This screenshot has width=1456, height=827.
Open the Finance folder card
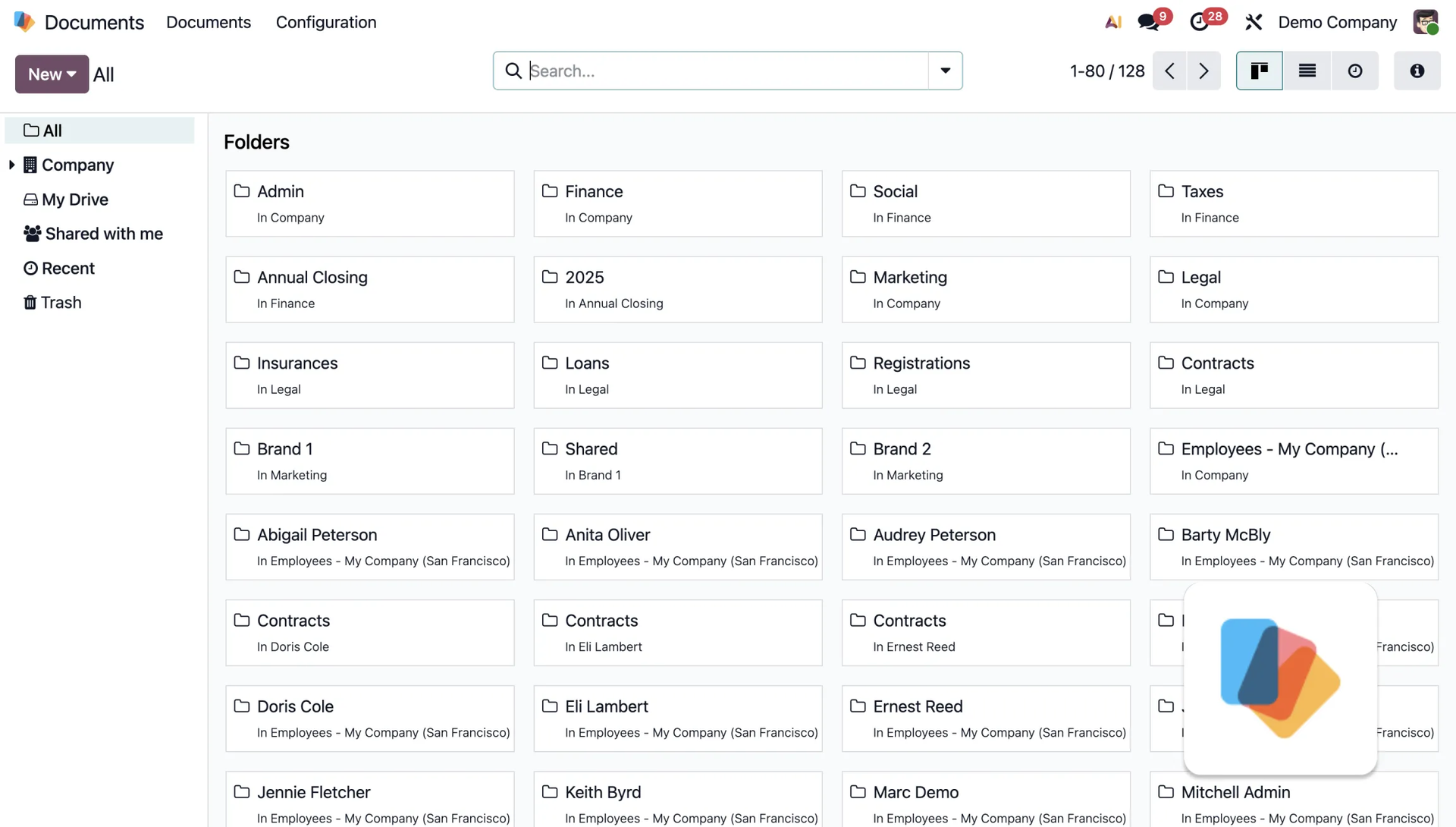click(x=678, y=203)
